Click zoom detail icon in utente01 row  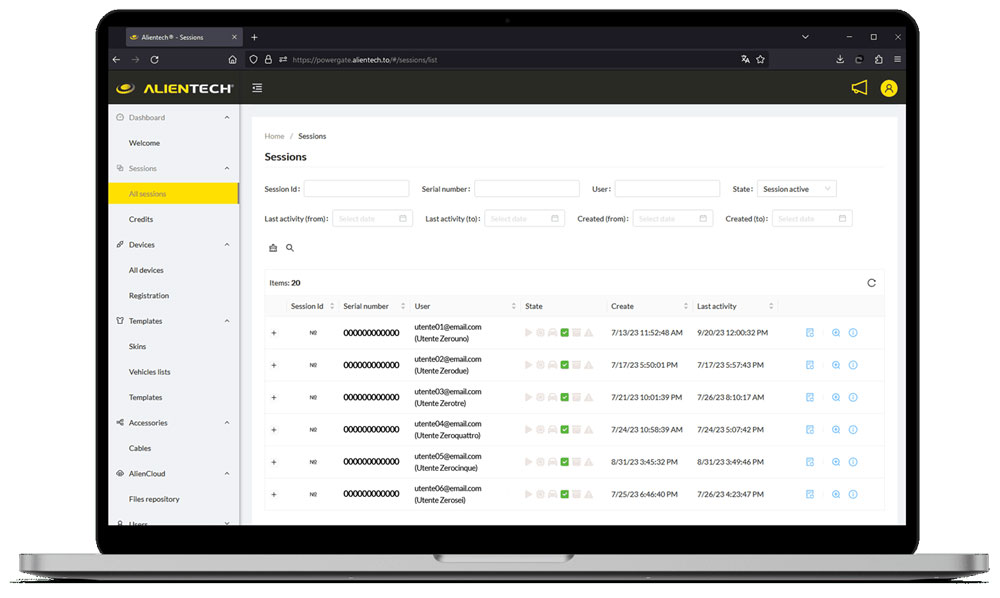click(x=835, y=333)
